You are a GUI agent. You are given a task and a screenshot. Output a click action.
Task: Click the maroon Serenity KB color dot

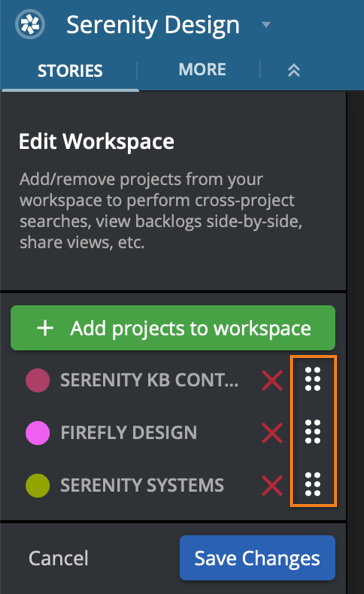tap(37, 380)
